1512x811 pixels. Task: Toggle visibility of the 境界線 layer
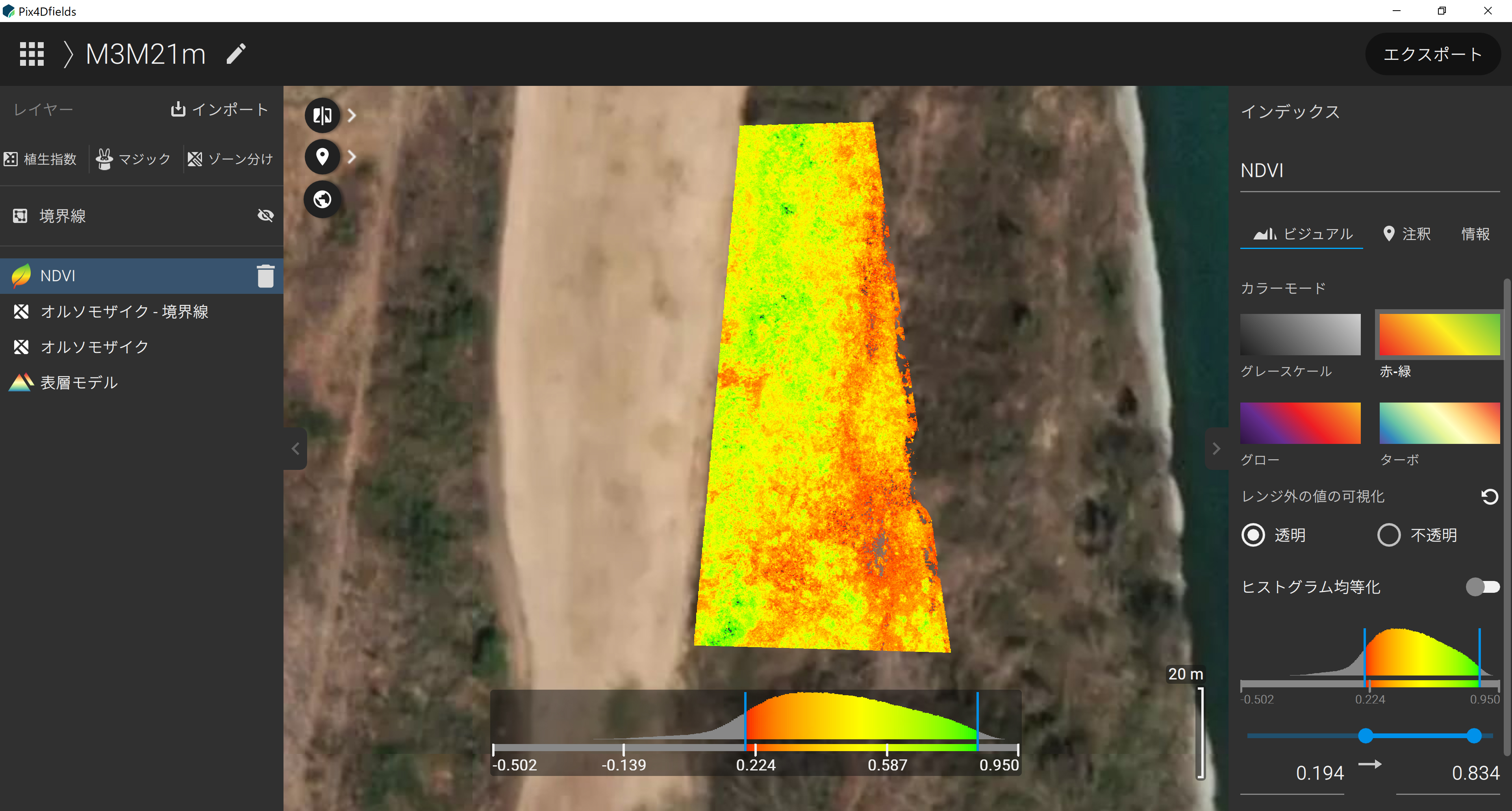pyautogui.click(x=265, y=215)
